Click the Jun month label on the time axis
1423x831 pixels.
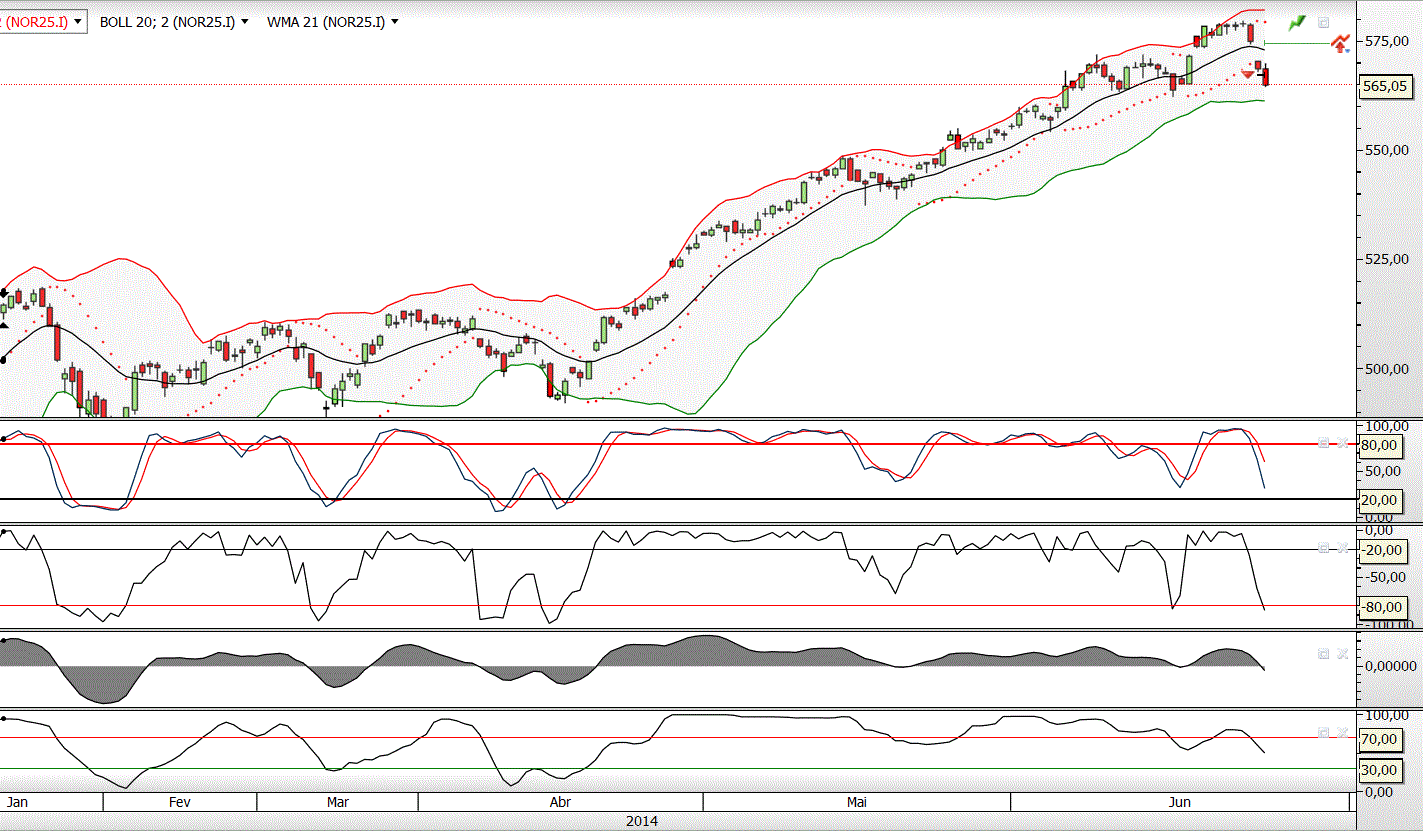[x=1180, y=802]
